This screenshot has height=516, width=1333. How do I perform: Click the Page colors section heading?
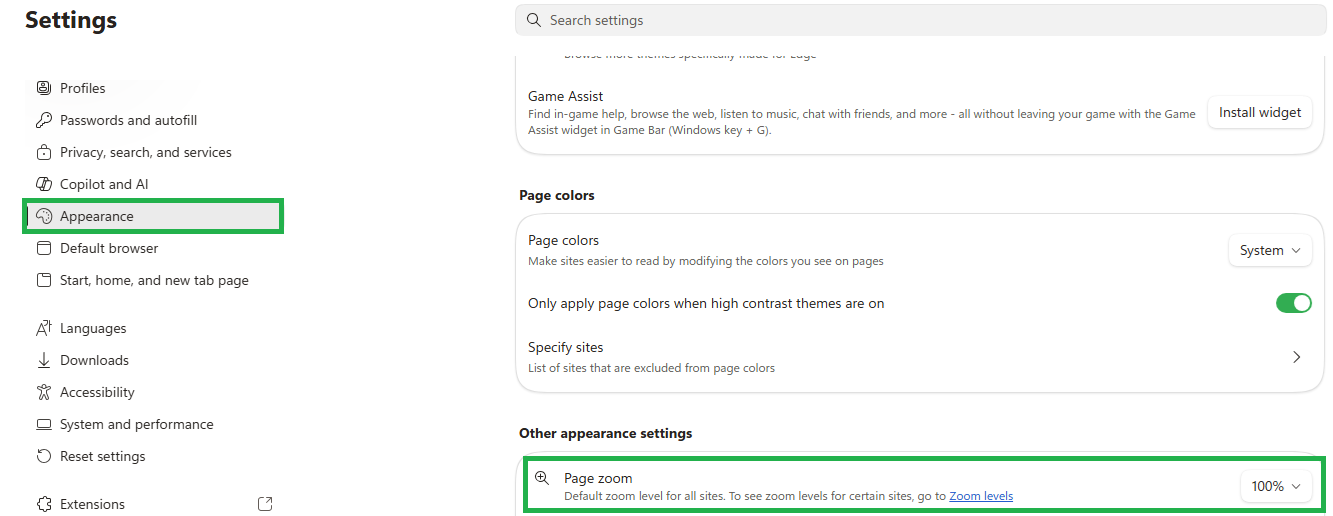(x=557, y=195)
